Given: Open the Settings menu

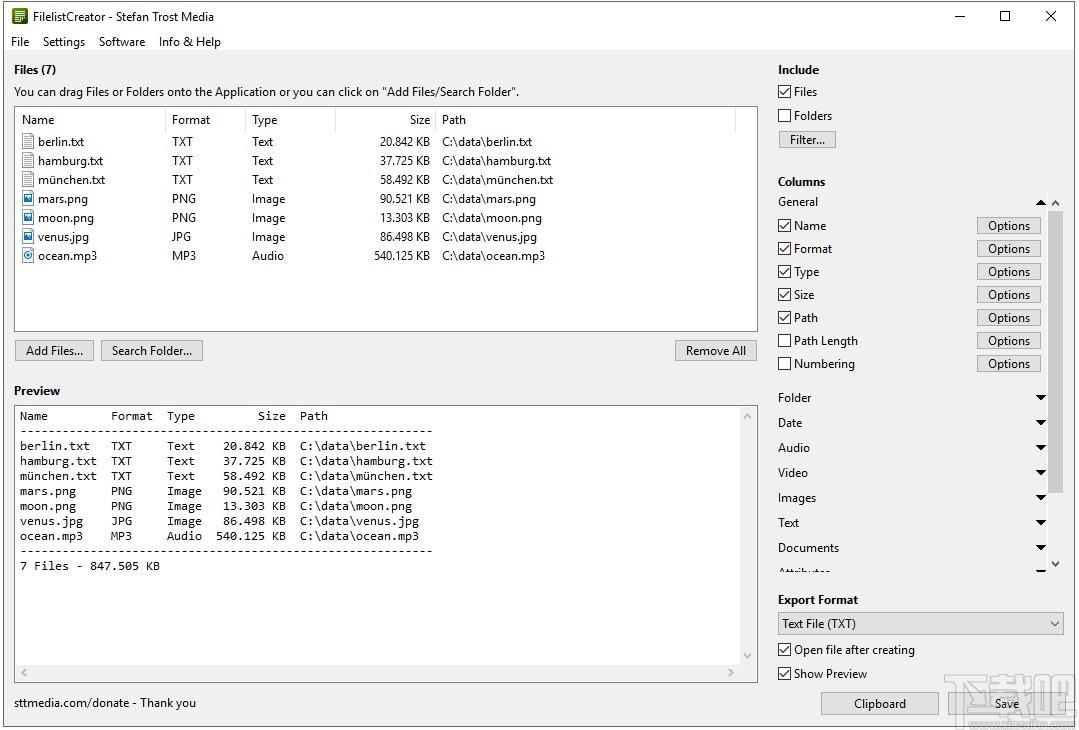Looking at the screenshot, I should point(64,42).
